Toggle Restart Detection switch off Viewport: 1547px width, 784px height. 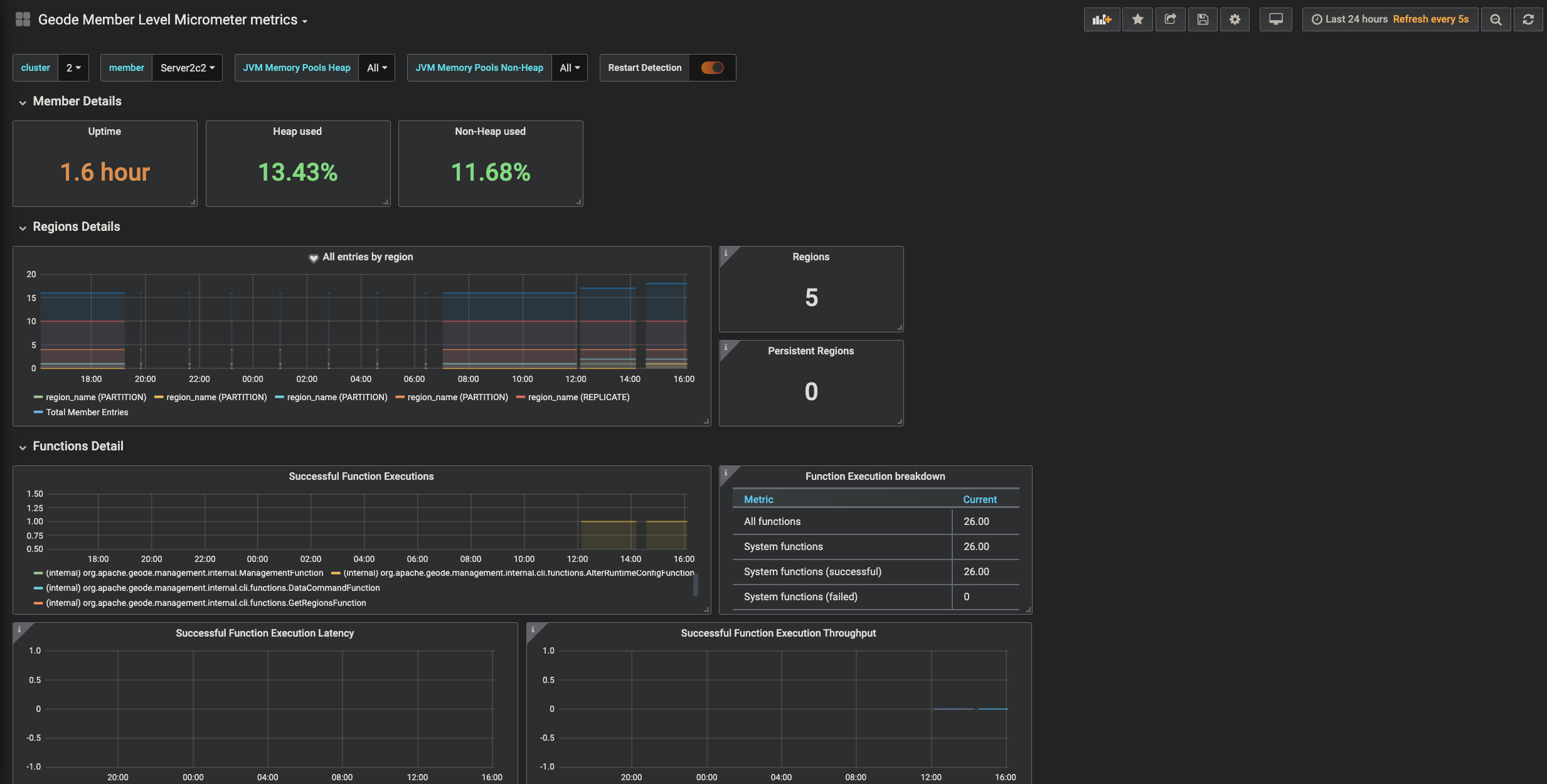coord(712,68)
